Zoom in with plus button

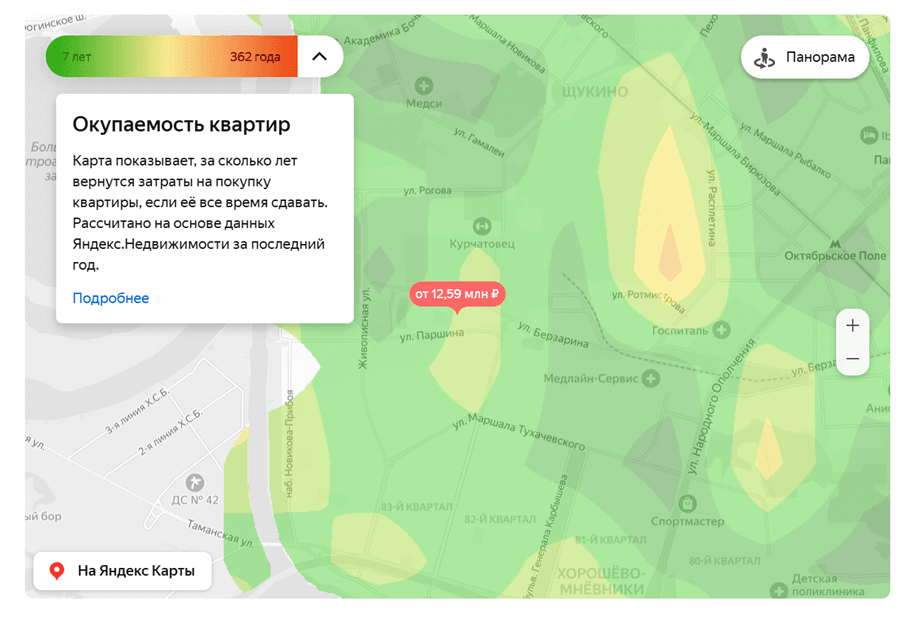pyautogui.click(x=852, y=325)
